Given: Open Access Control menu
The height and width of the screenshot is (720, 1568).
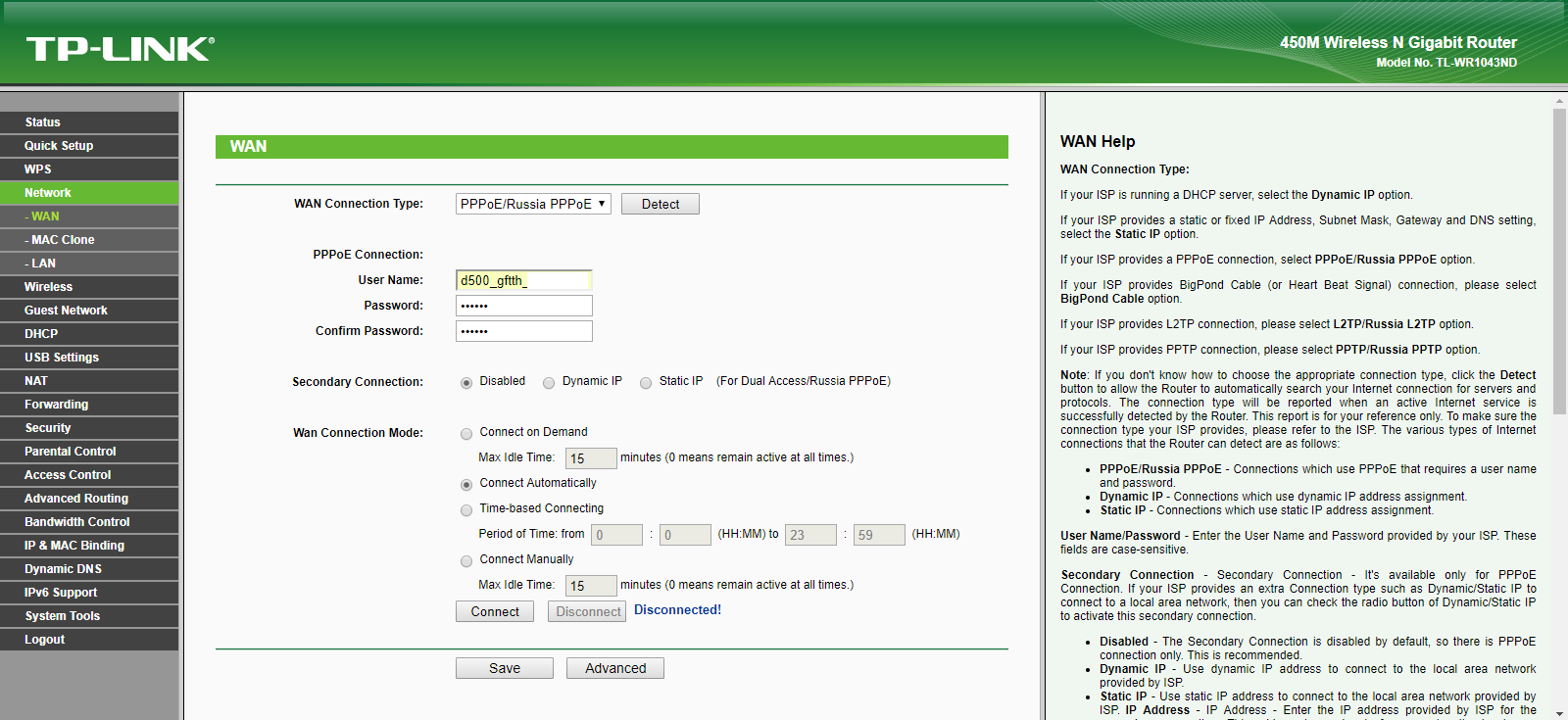Looking at the screenshot, I should tap(89, 475).
